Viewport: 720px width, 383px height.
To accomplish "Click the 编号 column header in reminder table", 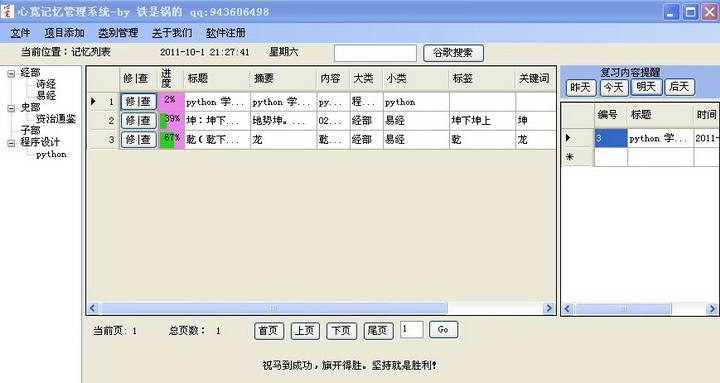I will 611,115.
